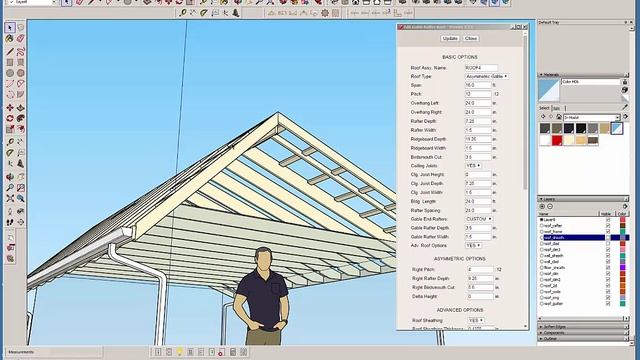Activate the Orbit tool

pos(10,177)
